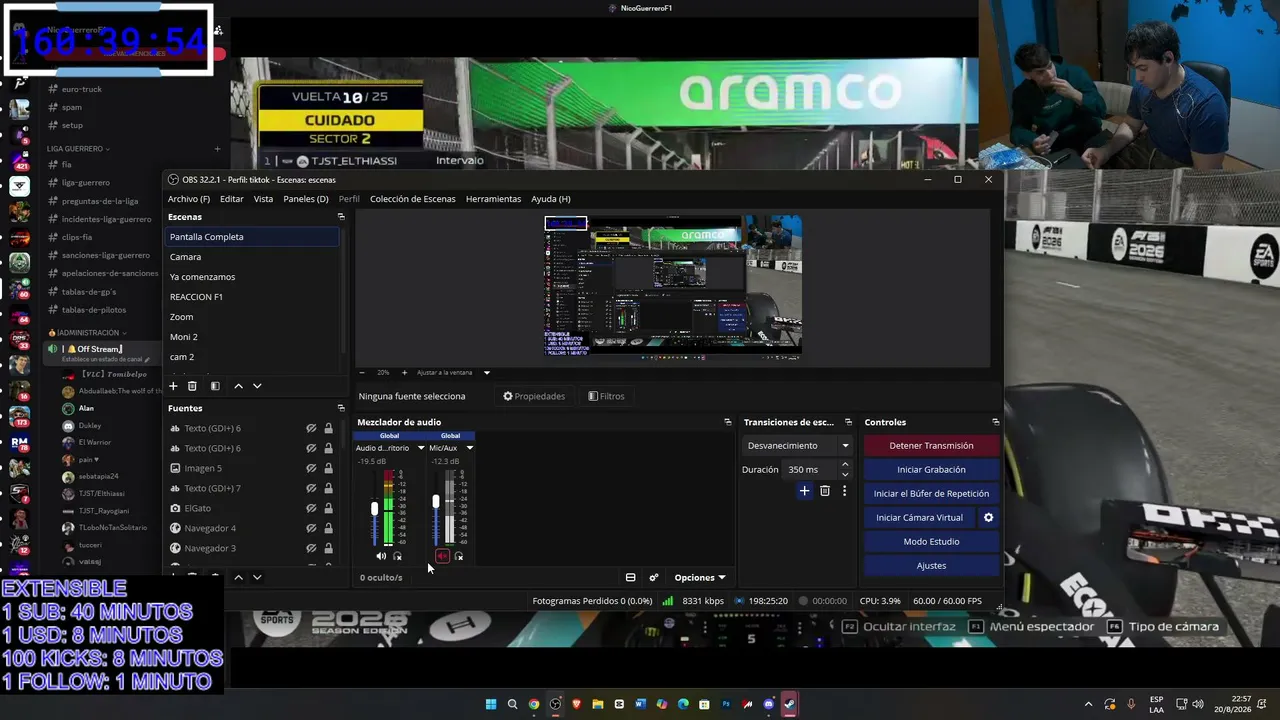Screen dimensions: 1280x720
Task: Toggle monitoring for desktop audio channel
Action: tap(398, 556)
